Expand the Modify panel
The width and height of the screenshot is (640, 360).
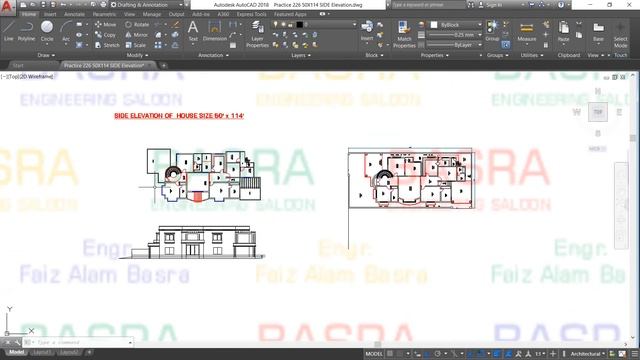pyautogui.click(x=137, y=55)
